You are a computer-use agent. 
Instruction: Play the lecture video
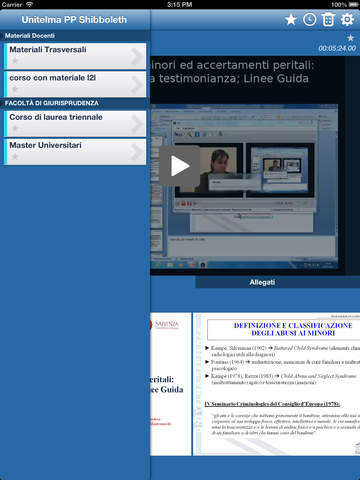[x=180, y=166]
